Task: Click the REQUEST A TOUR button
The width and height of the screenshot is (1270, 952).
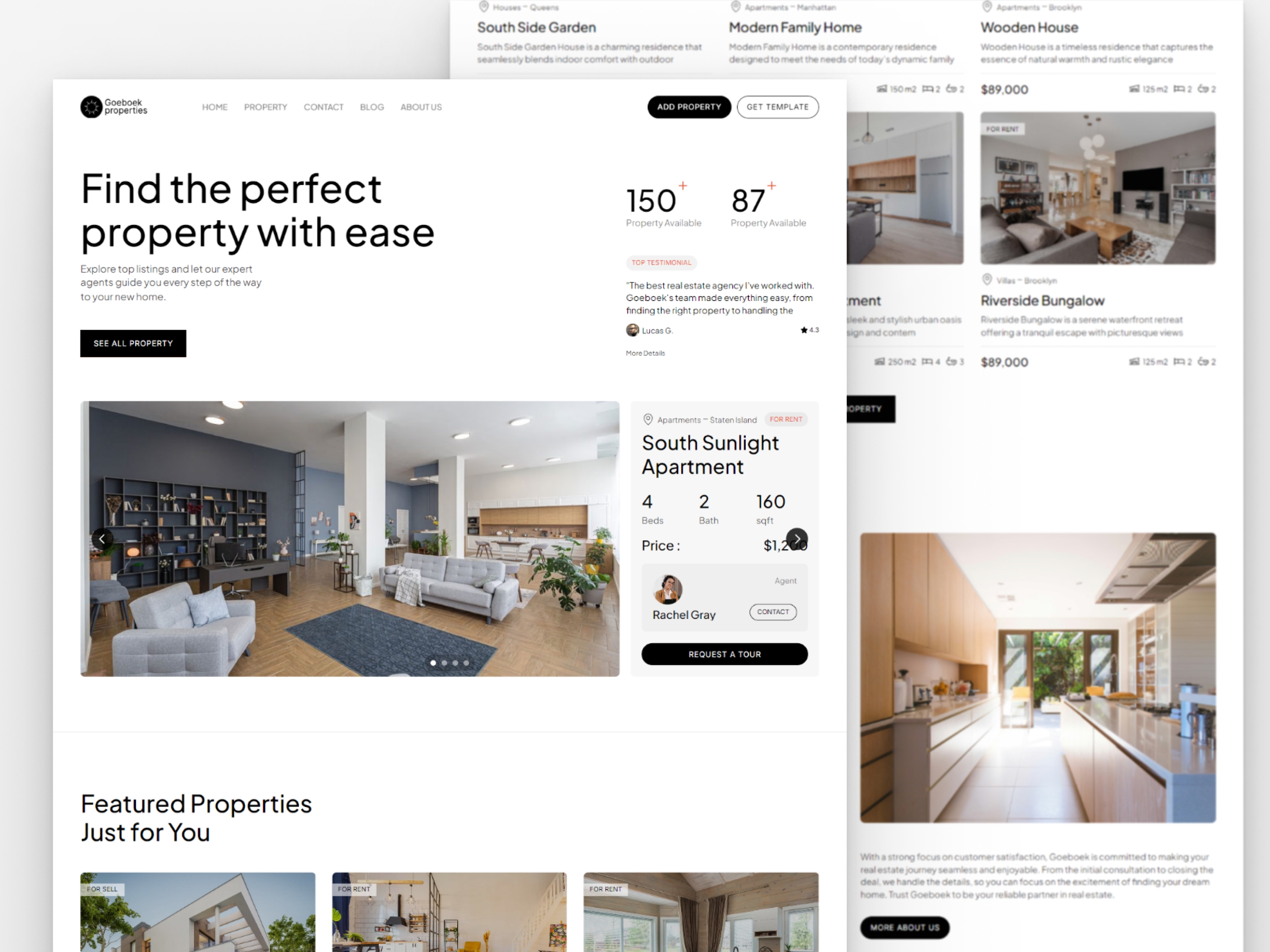Action: 723,654
